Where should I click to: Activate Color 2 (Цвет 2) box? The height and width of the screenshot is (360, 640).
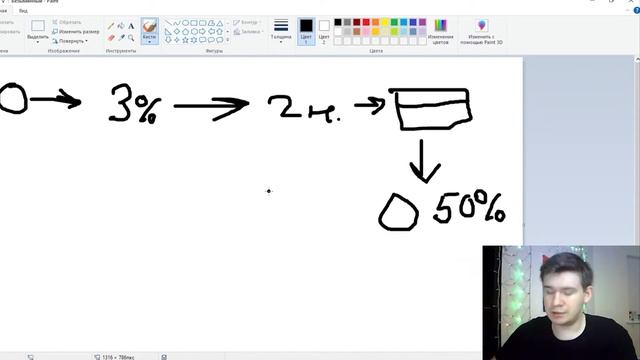[324, 31]
